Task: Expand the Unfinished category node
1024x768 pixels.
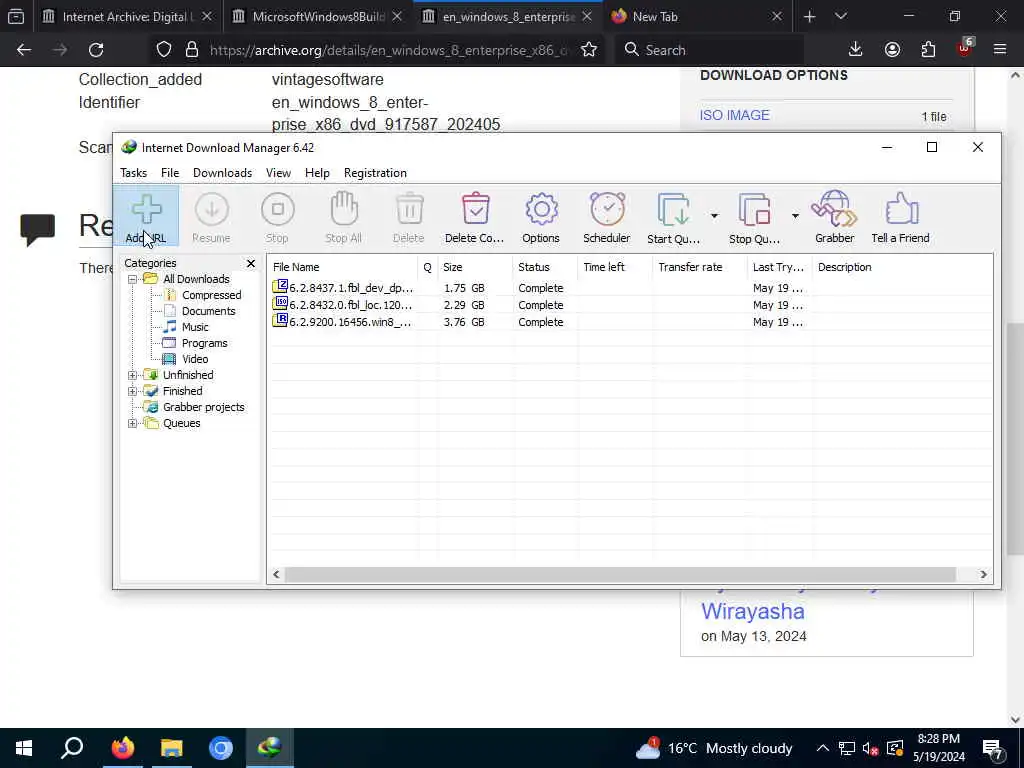Action: 133,375
